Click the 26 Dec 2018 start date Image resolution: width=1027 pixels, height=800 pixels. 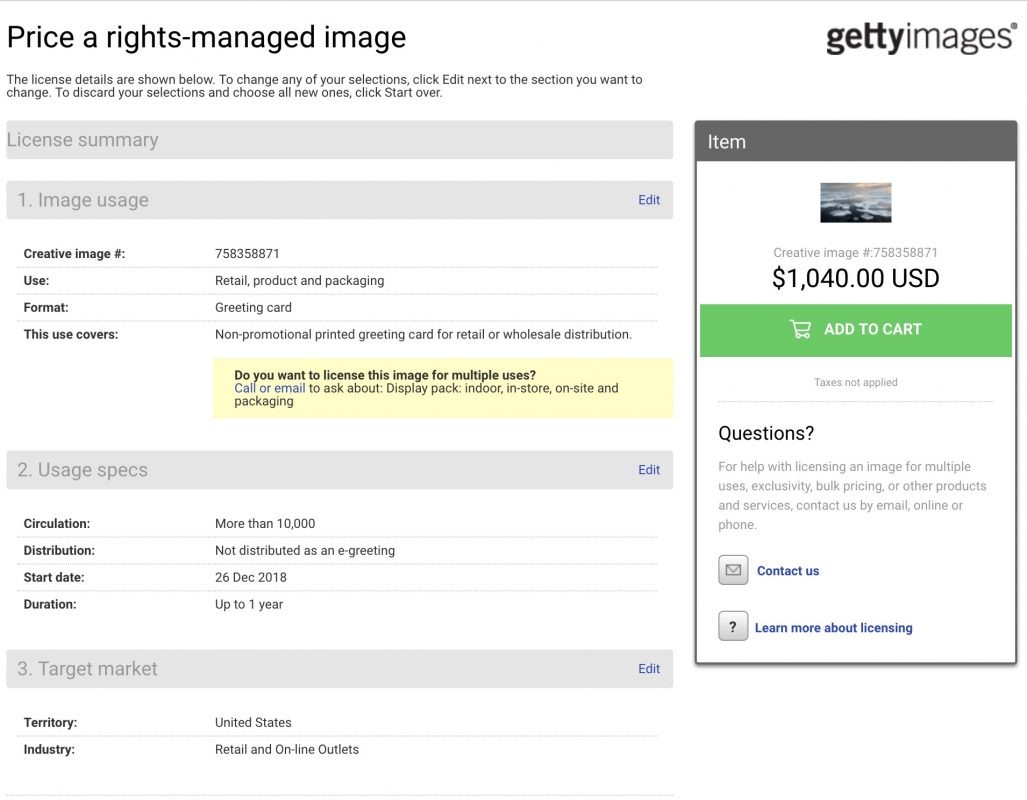[251, 577]
